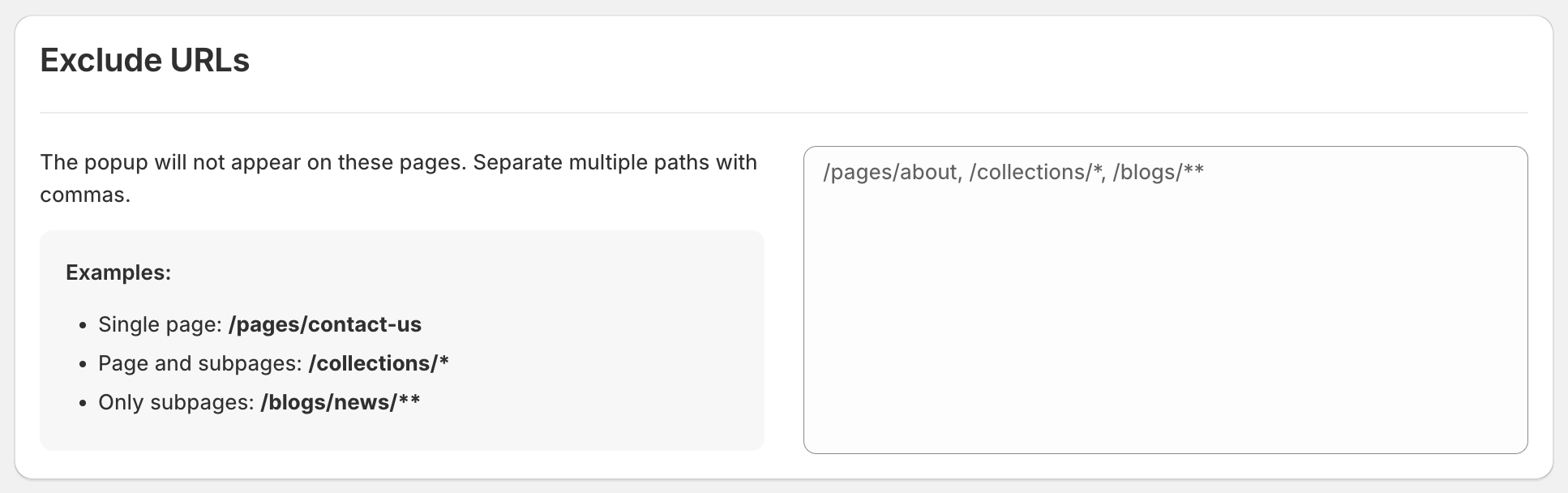Viewport: 1568px width, 493px height.
Task: Click the /blogs/** pattern in the input field
Action: tap(1157, 172)
